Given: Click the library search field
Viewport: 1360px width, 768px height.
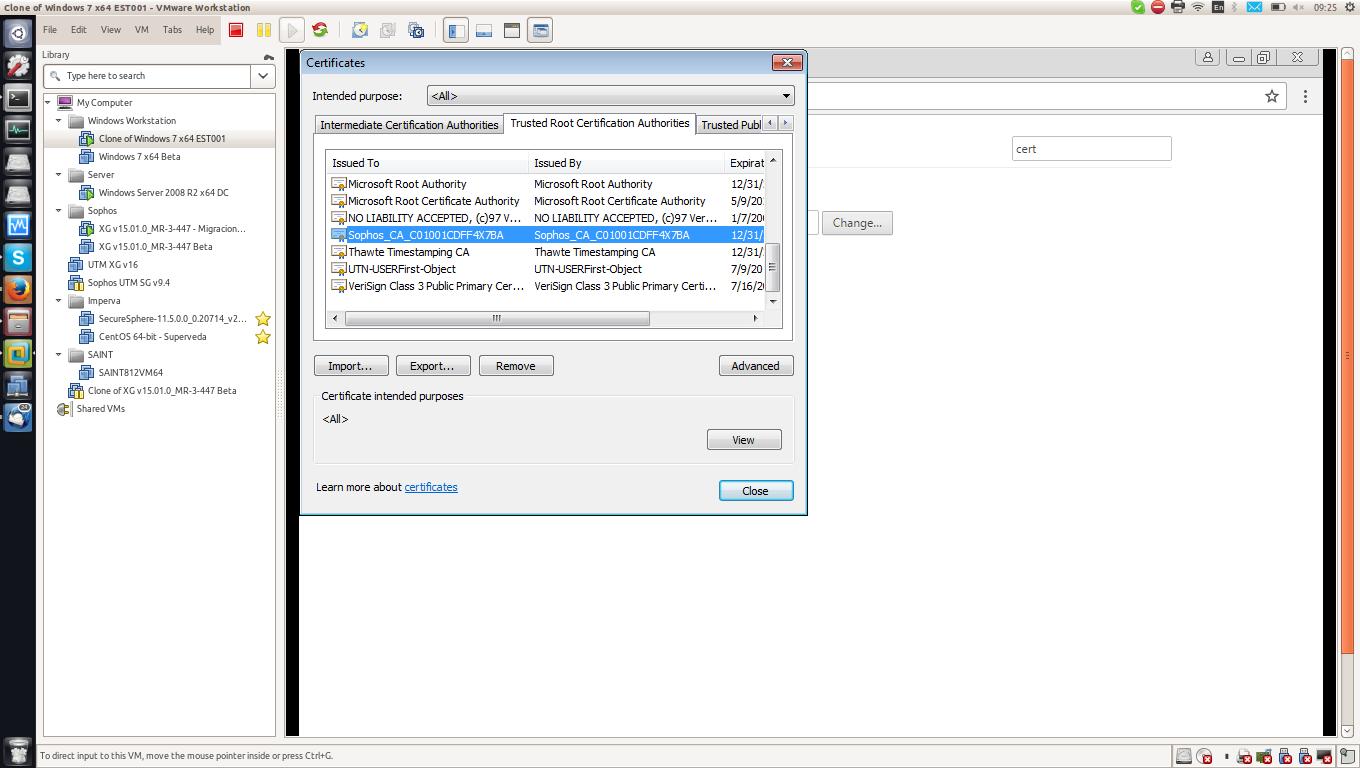Looking at the screenshot, I should (x=148, y=76).
